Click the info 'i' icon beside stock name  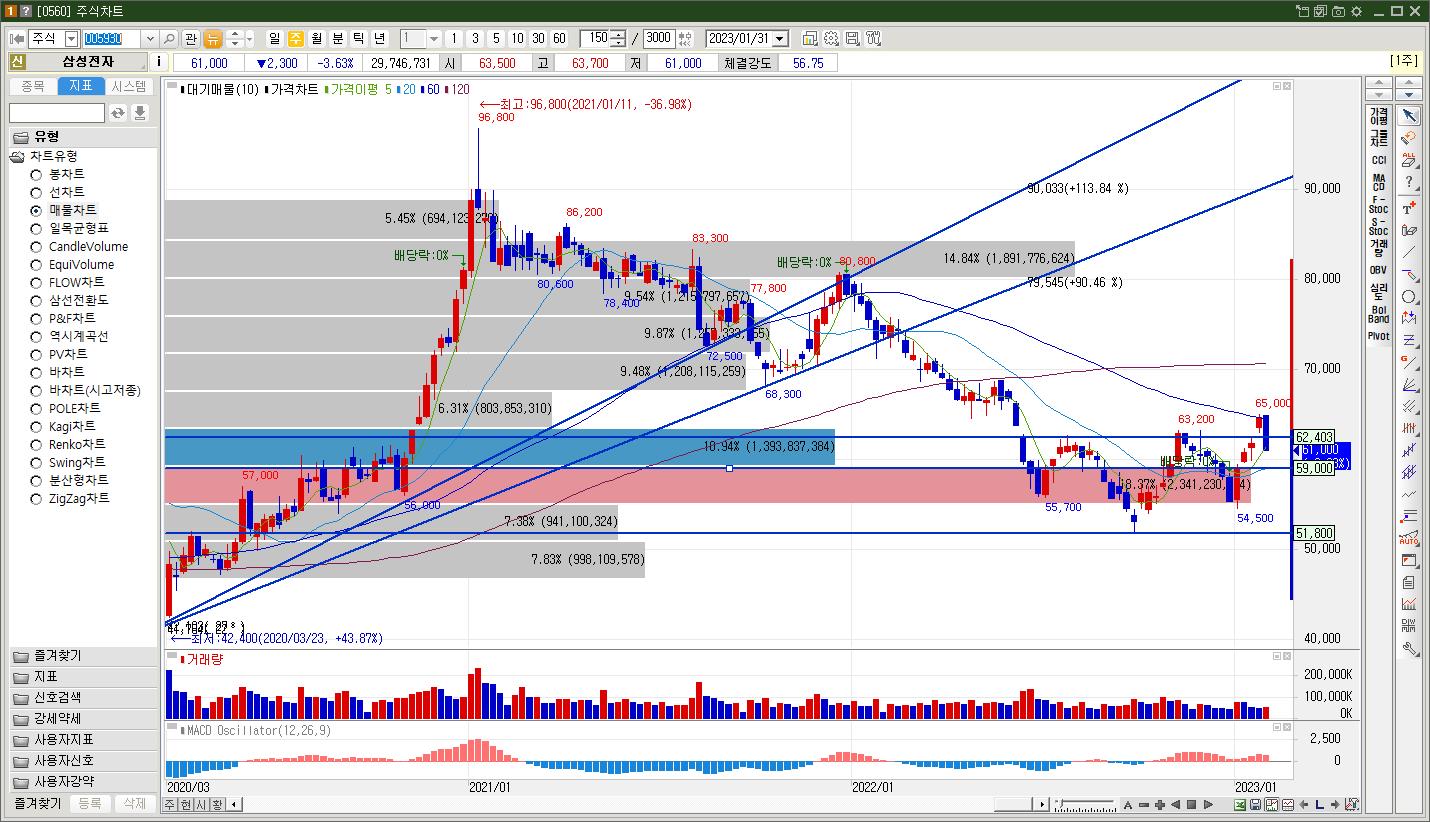point(160,62)
